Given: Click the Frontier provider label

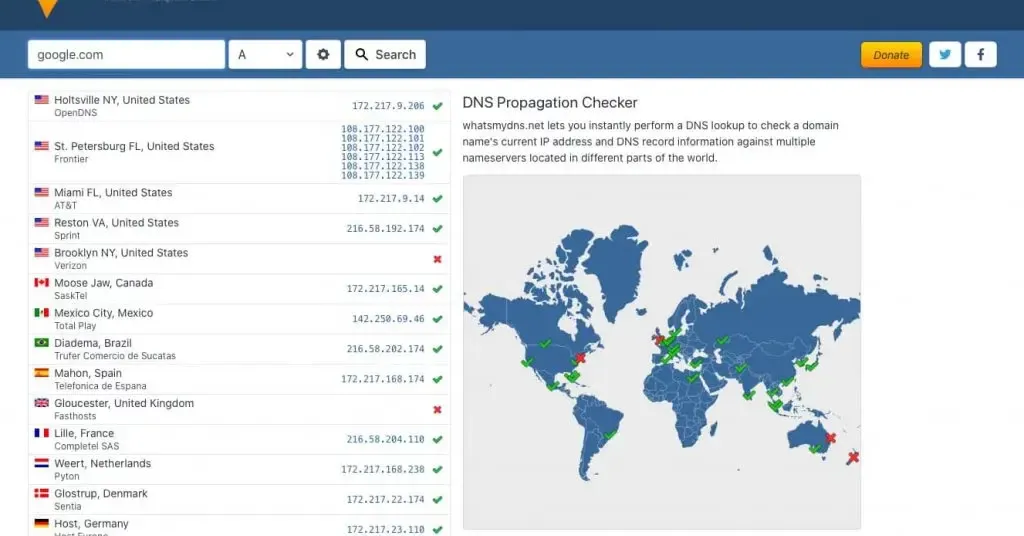Looking at the screenshot, I should (x=71, y=159).
